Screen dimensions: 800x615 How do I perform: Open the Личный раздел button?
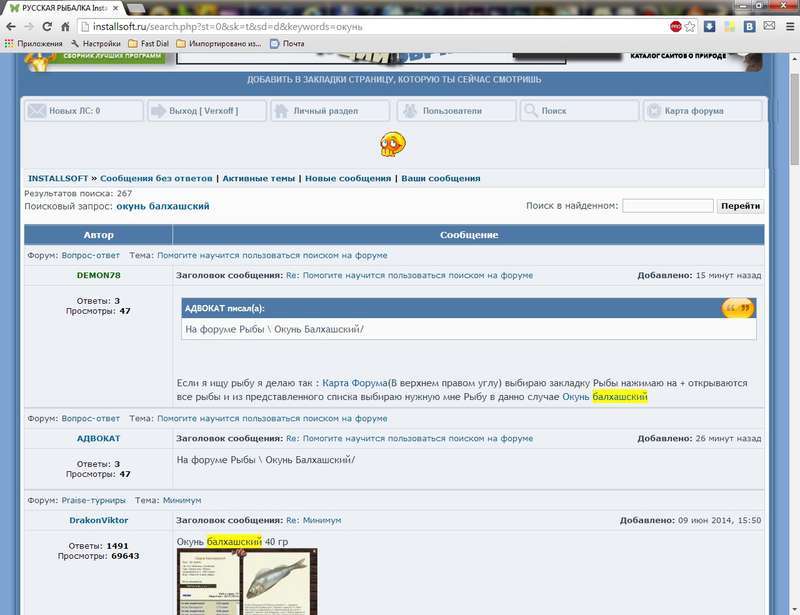(x=330, y=111)
